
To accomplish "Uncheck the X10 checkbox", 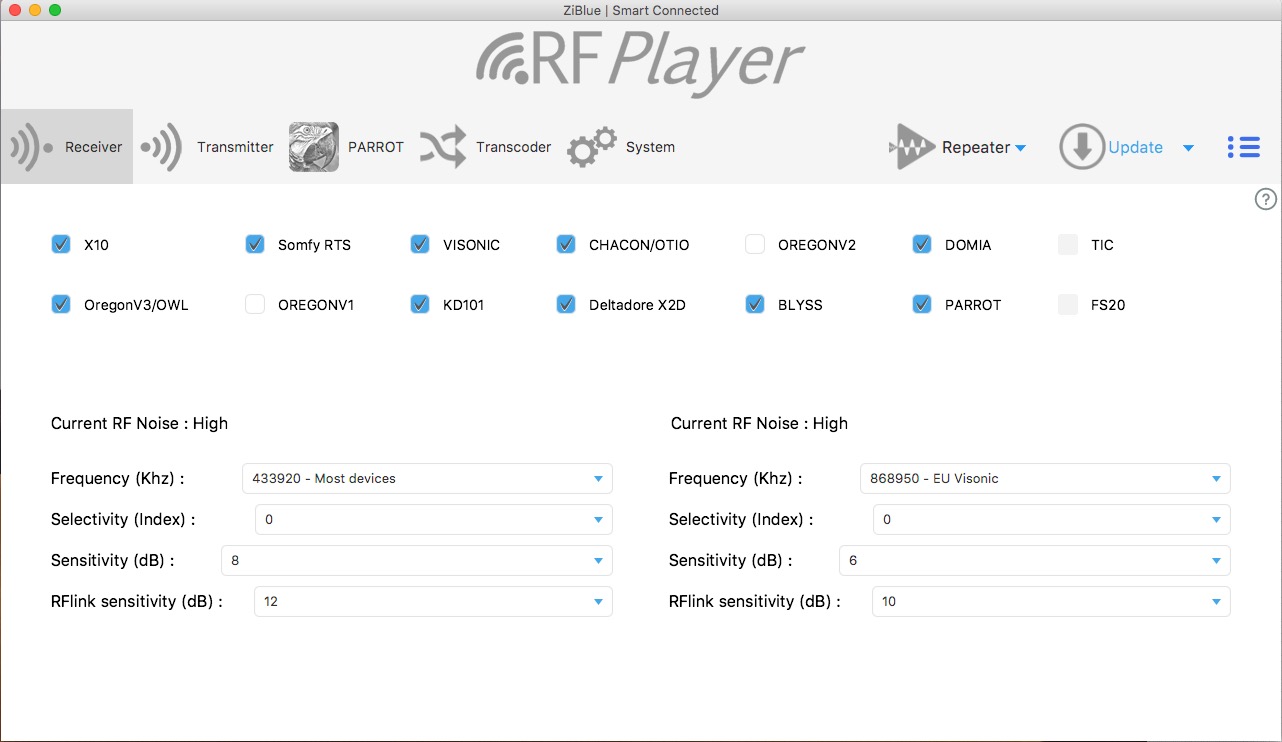I will tap(61, 244).
